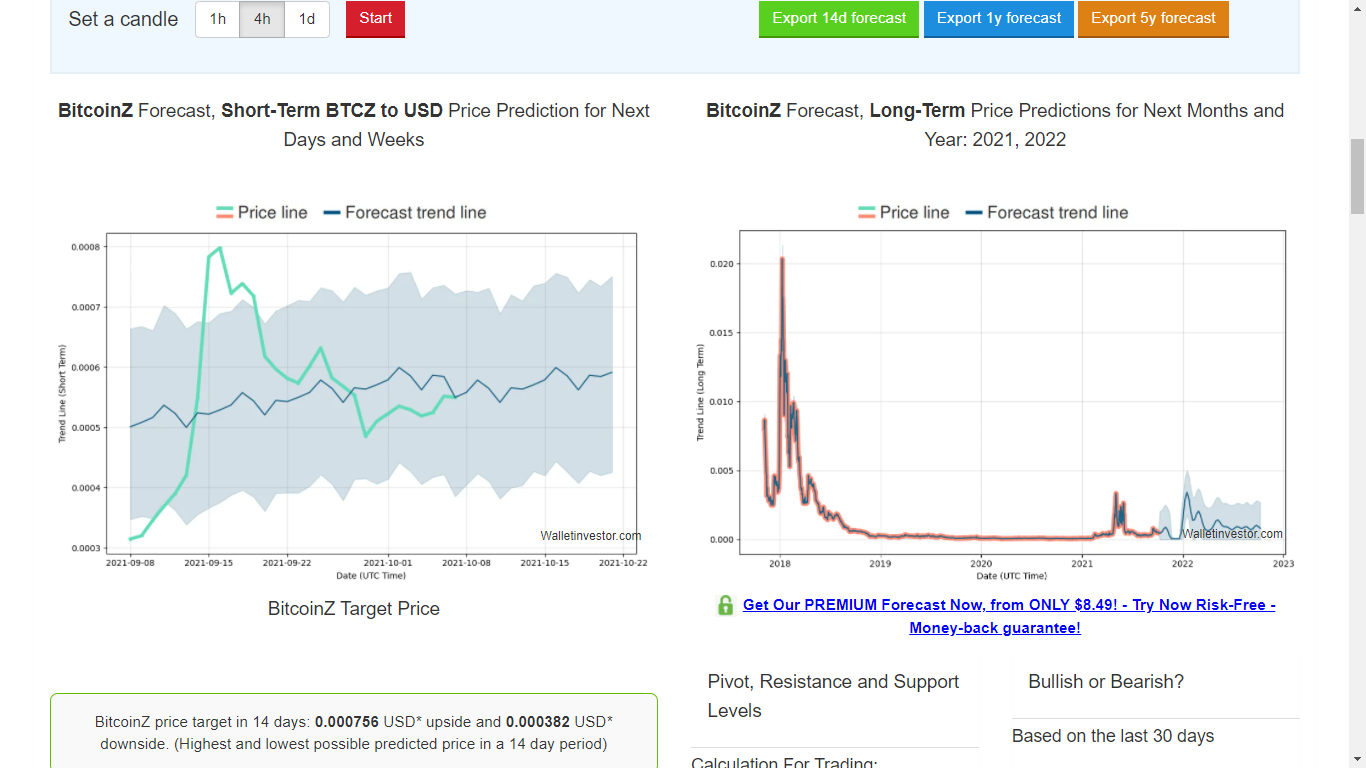The height and width of the screenshot is (768, 1366).
Task: Select the 1h candle option
Action: coord(217,19)
